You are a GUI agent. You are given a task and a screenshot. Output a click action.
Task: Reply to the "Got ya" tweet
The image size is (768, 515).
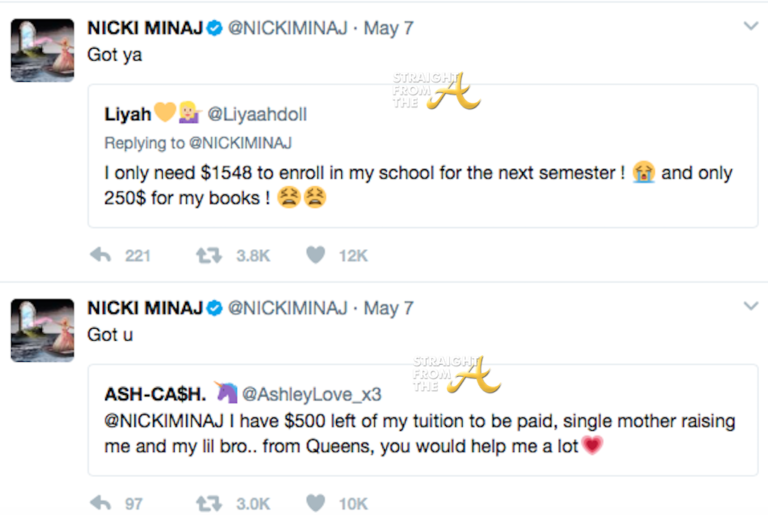100,255
